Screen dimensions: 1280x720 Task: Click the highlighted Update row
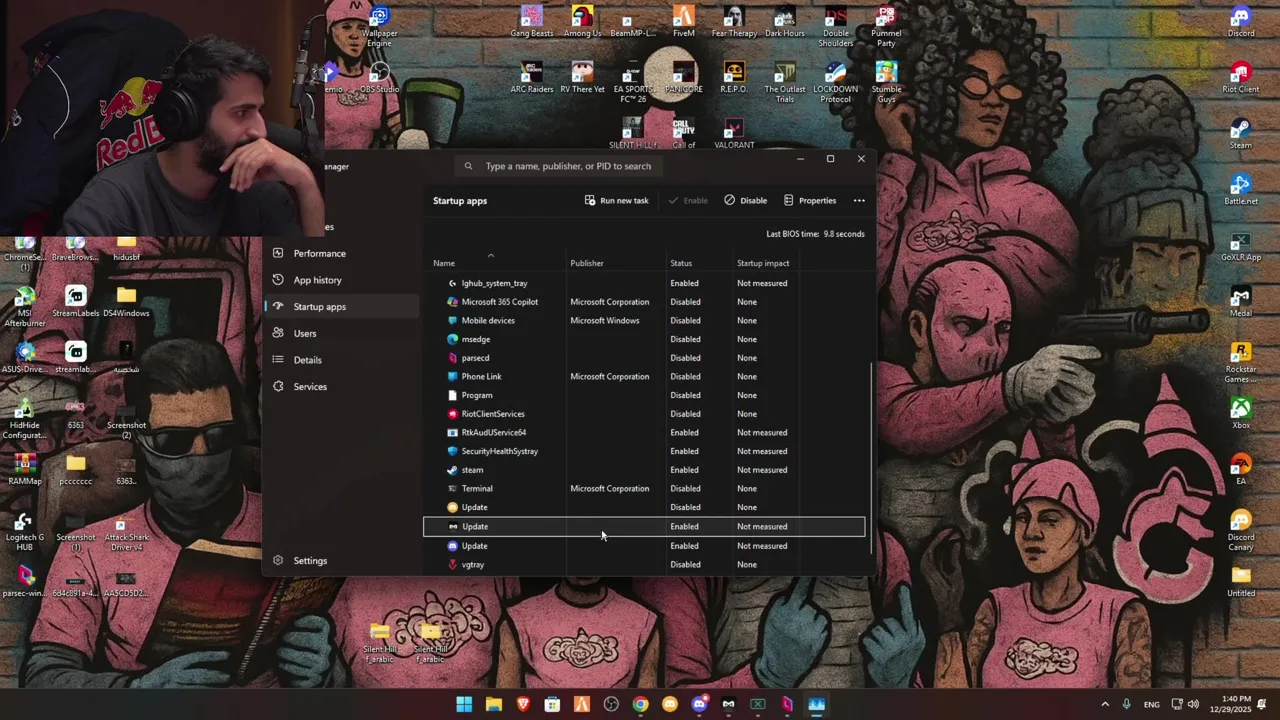pyautogui.click(x=644, y=526)
